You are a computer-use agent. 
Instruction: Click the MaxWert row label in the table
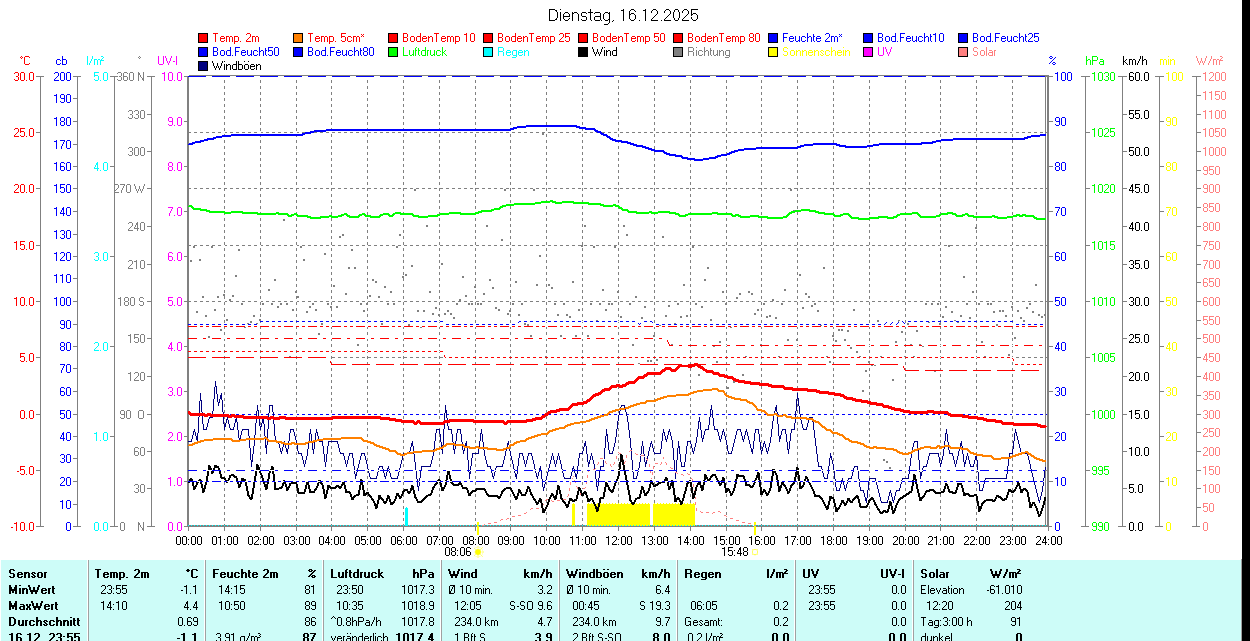[33, 606]
